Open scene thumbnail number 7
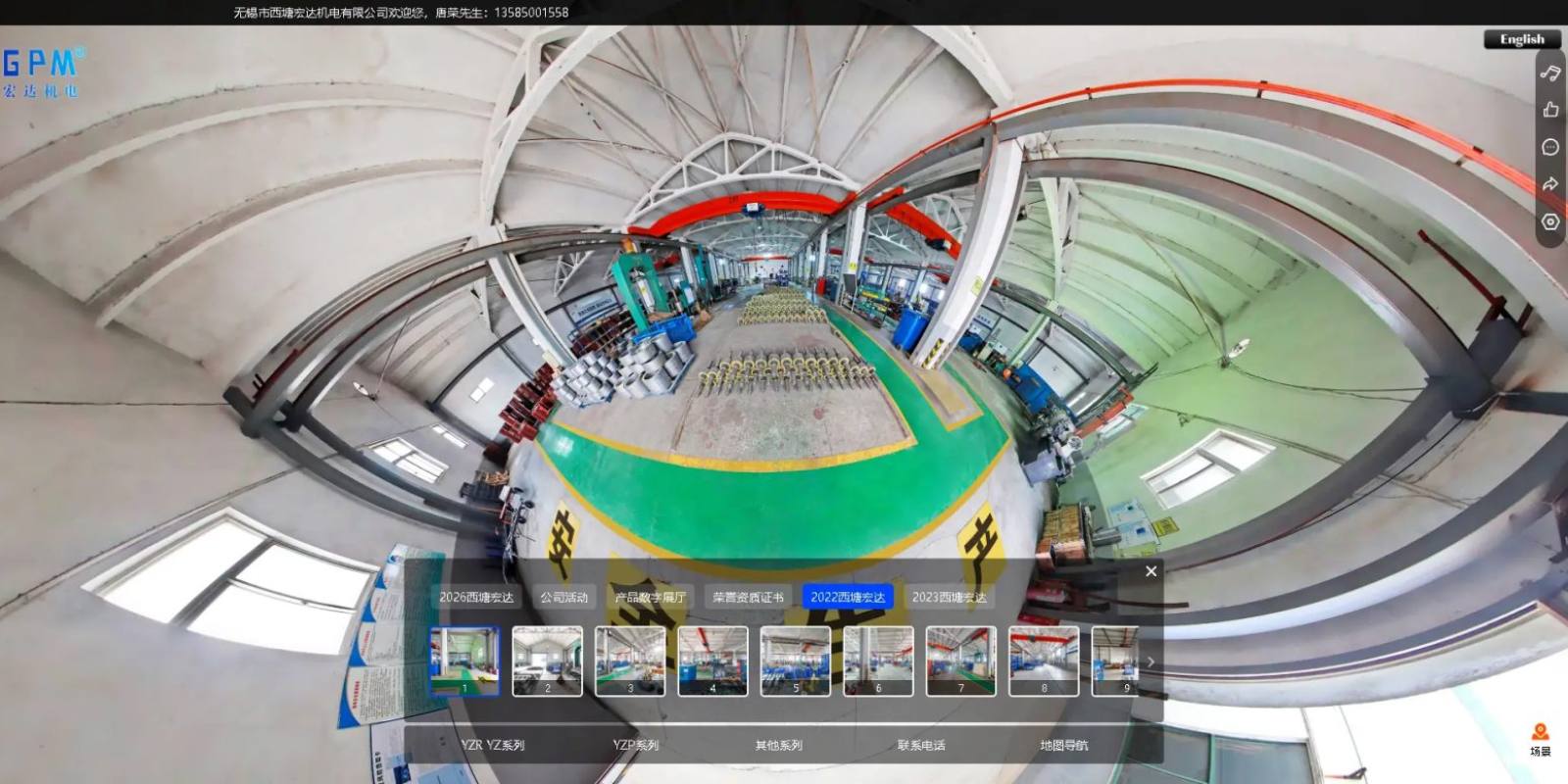This screenshot has width=1568, height=784. (x=961, y=661)
